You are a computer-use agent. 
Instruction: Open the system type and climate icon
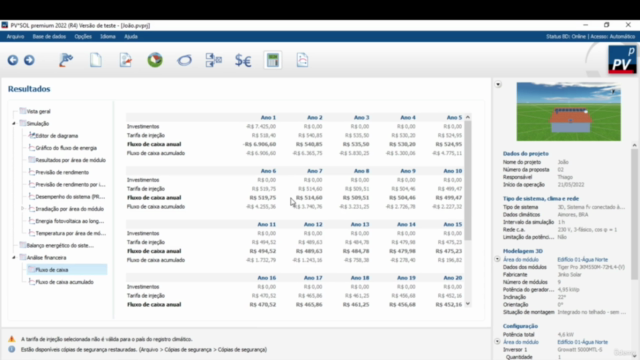tap(125, 60)
